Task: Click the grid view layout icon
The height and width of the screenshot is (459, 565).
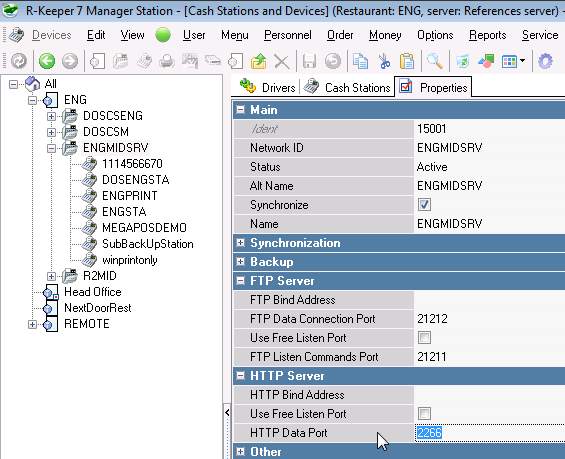Action: point(509,61)
